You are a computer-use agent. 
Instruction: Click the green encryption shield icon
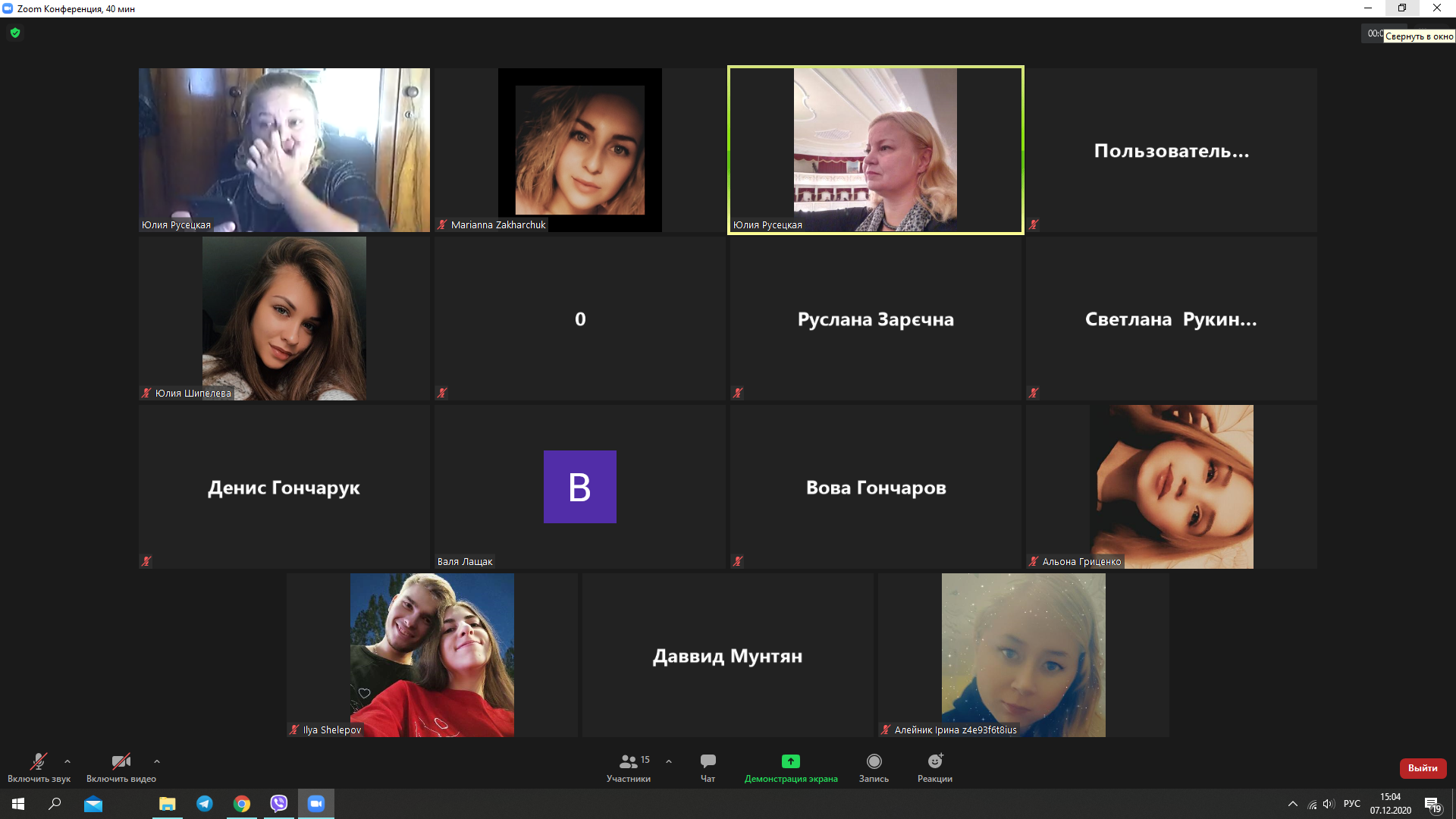tap(15, 33)
